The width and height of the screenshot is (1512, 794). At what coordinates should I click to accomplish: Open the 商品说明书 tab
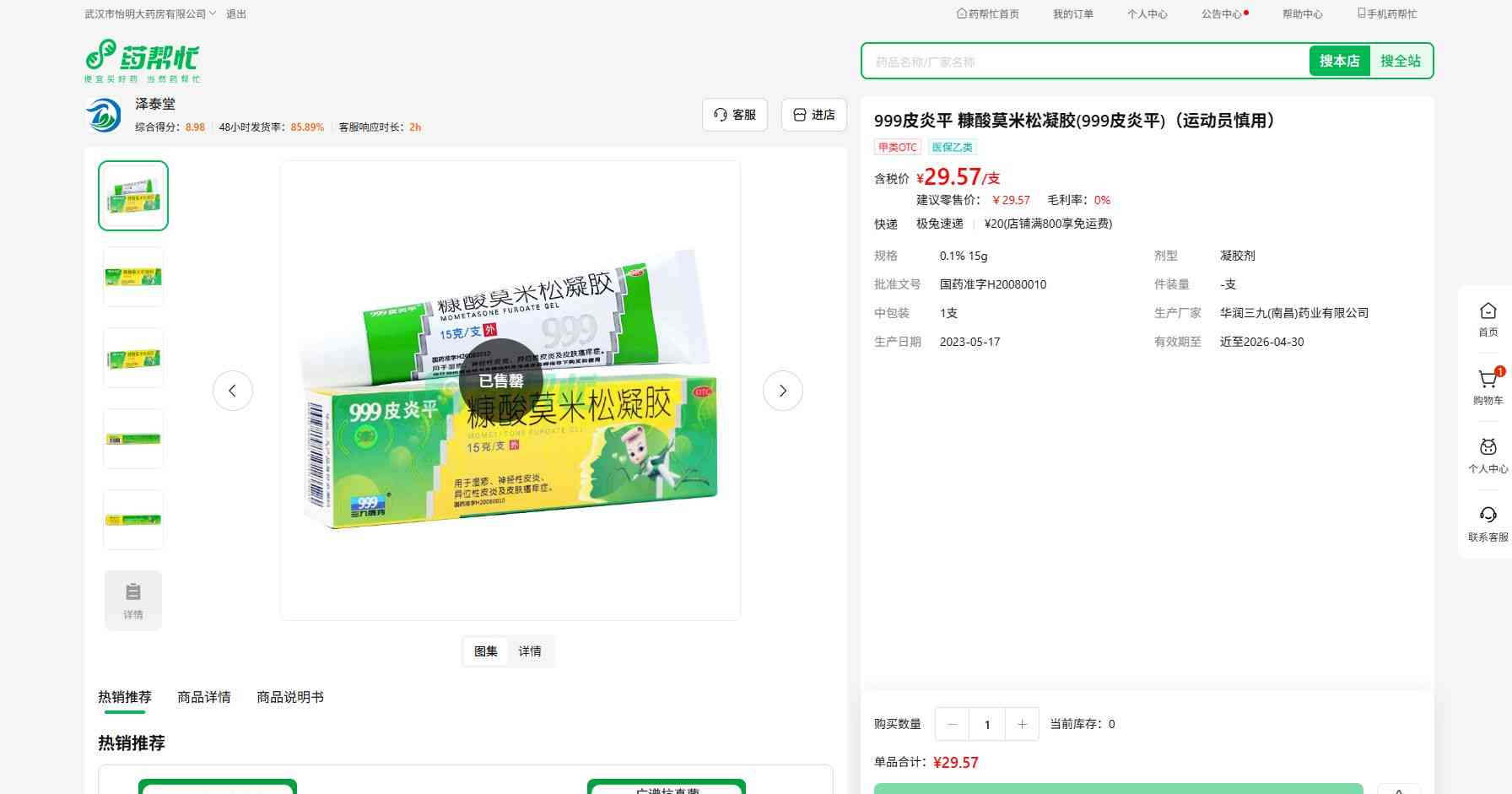pyautogui.click(x=289, y=697)
